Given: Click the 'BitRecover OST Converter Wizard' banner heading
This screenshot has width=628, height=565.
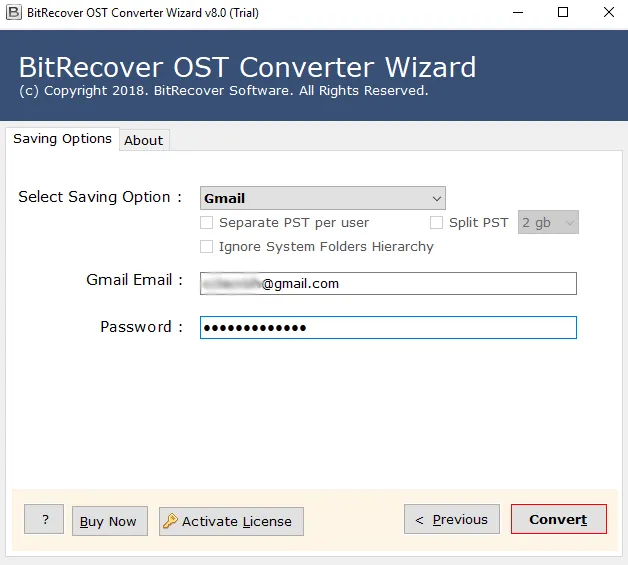Looking at the screenshot, I should [x=248, y=67].
